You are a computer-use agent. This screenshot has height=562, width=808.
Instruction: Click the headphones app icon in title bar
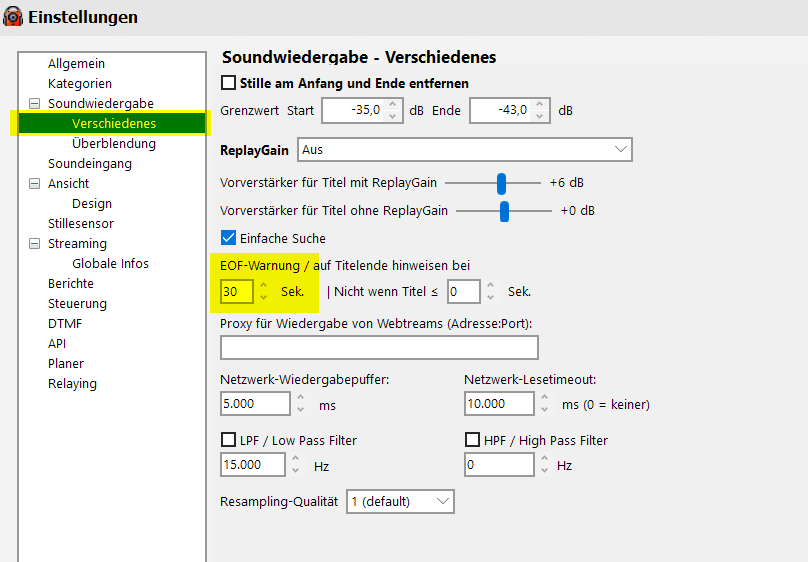(13, 16)
